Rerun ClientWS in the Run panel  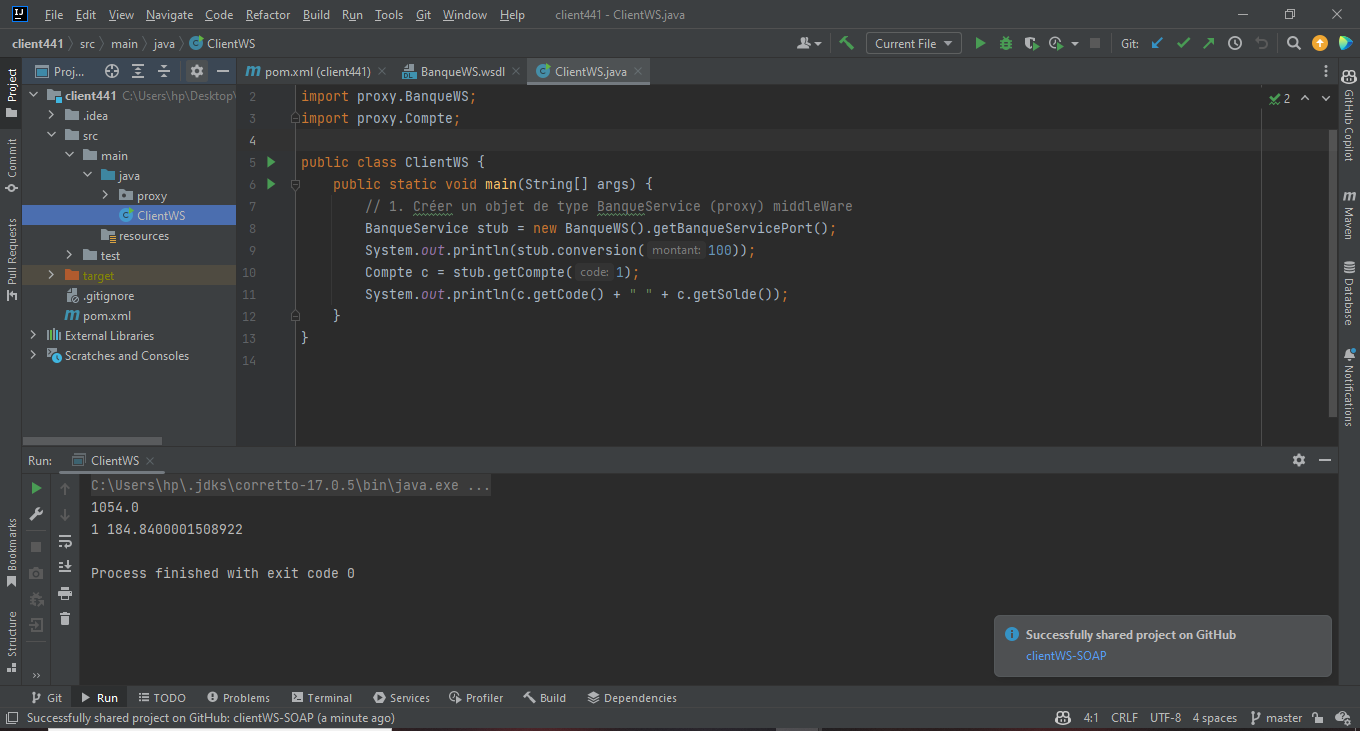pyautogui.click(x=36, y=488)
